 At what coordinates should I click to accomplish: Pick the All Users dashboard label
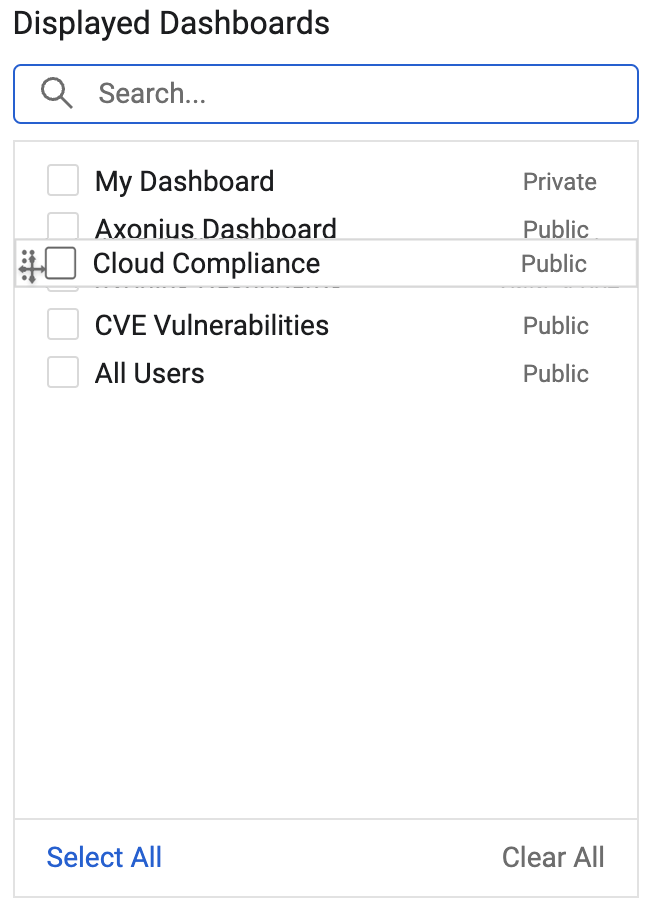(x=149, y=373)
